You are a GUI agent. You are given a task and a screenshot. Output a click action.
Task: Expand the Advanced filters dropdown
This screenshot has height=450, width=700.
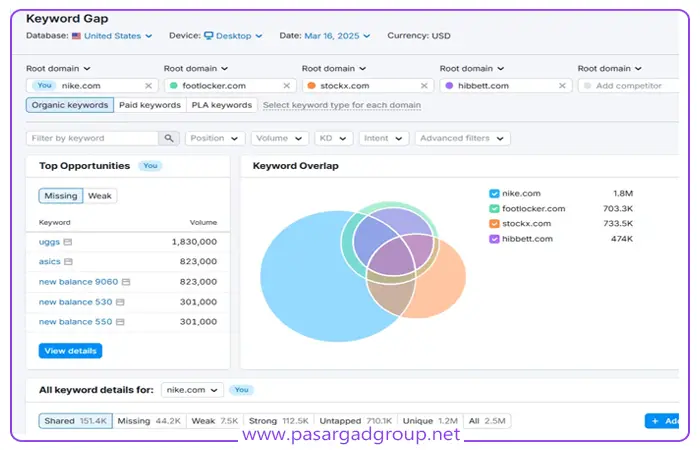[x=462, y=138]
